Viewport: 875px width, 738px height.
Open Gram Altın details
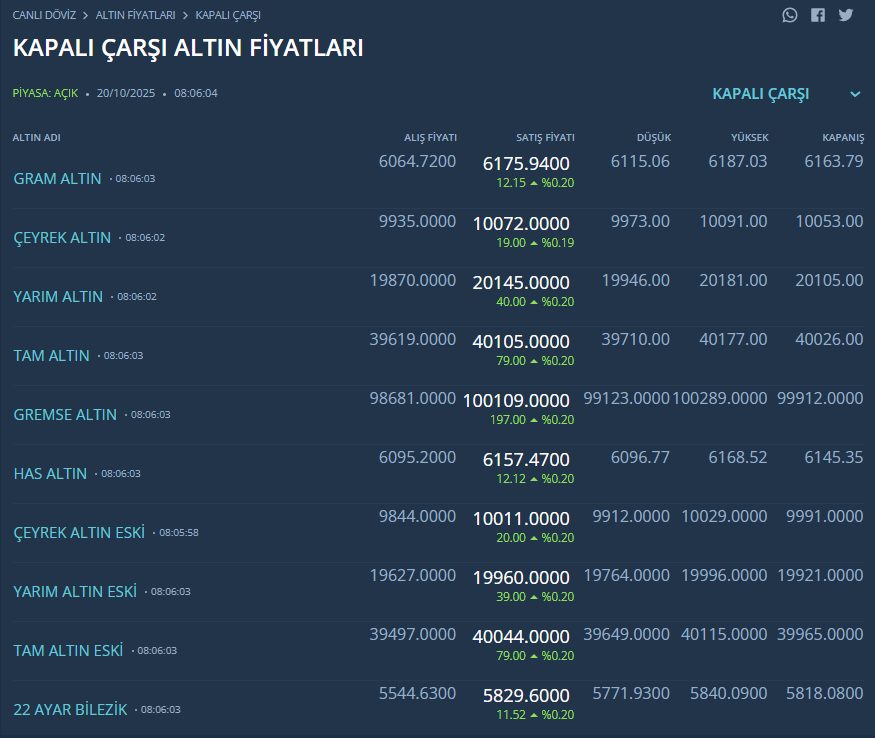(x=57, y=179)
